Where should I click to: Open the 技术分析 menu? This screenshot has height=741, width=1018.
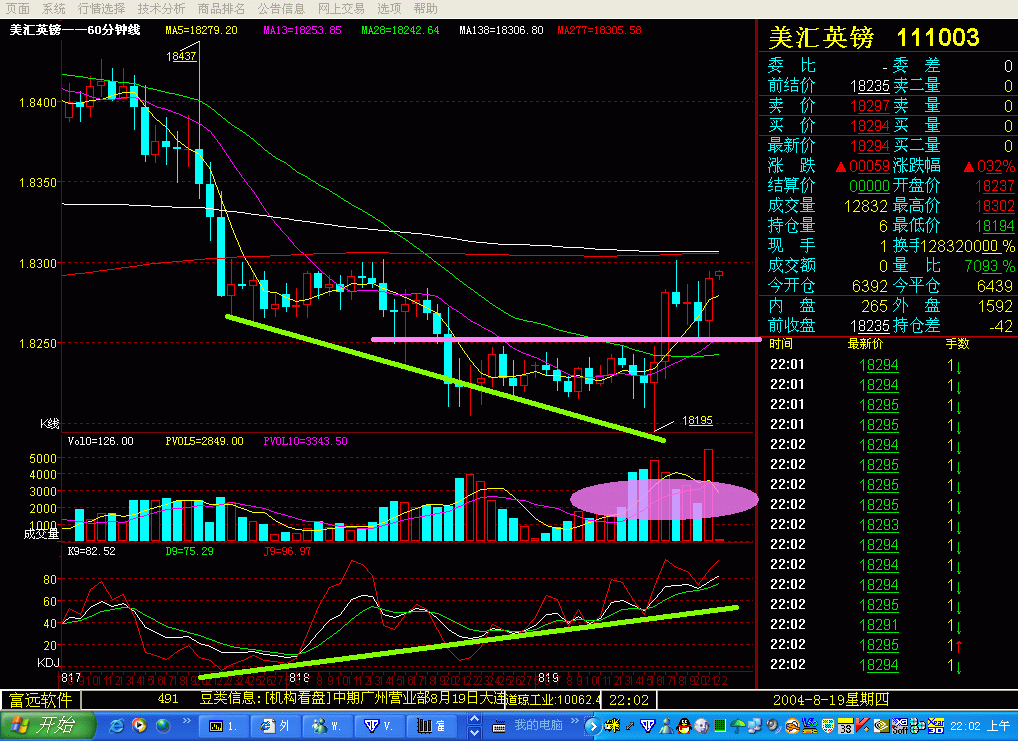(161, 8)
